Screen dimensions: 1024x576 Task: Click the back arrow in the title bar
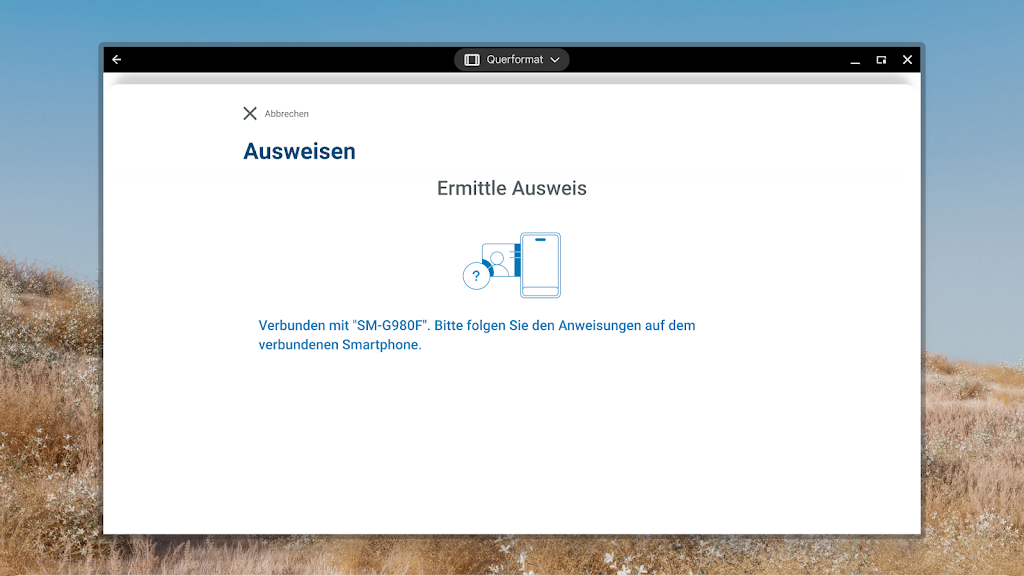(x=117, y=60)
